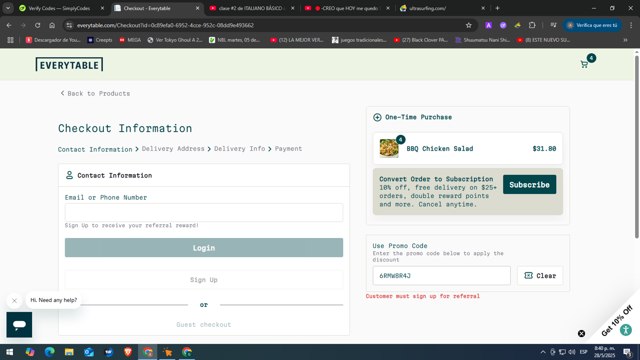Image resolution: width=640 pixels, height=360 pixels.
Task: Select the Delivery Info breadcrumb step
Action: click(x=240, y=149)
